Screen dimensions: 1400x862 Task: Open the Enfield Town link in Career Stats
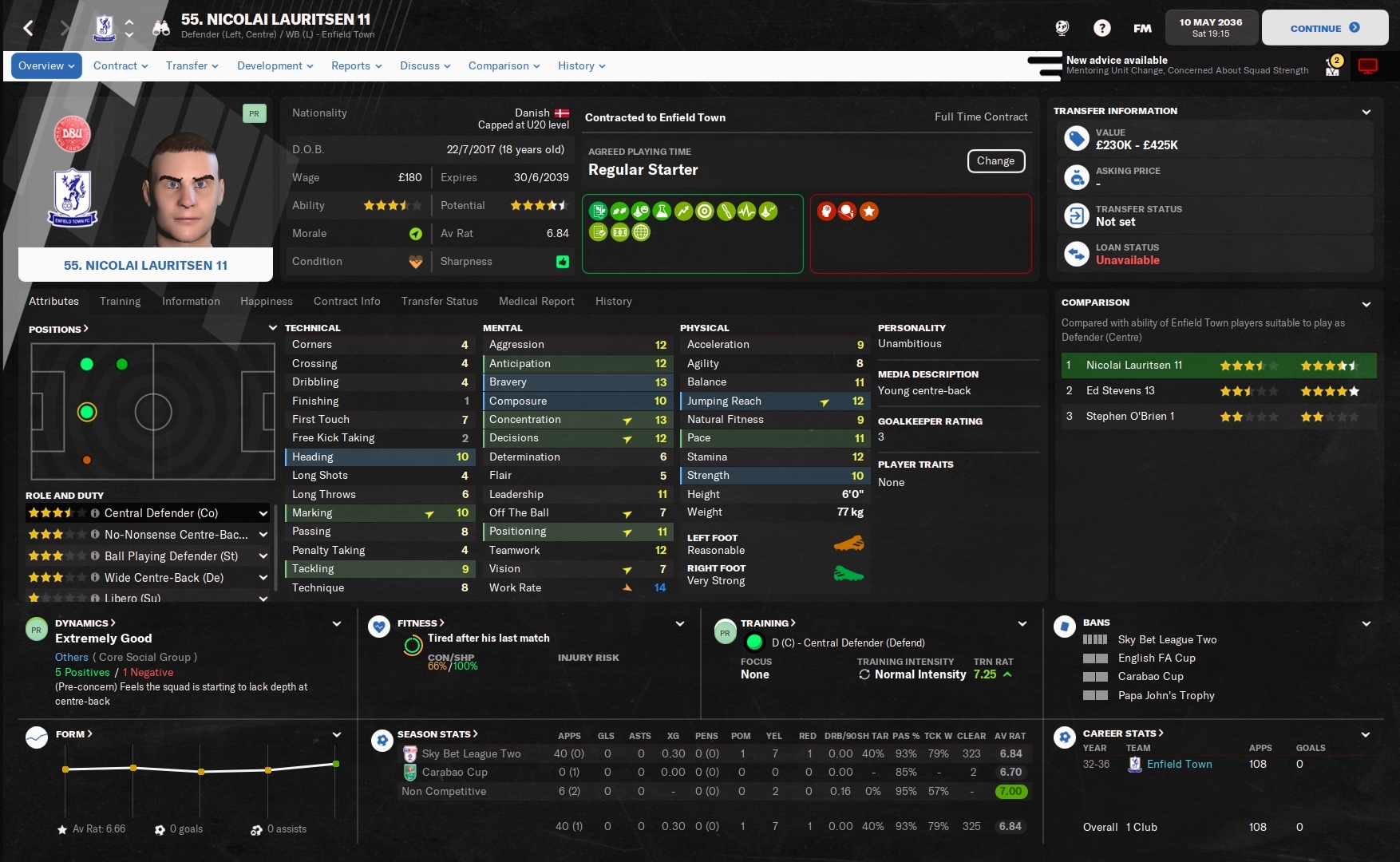point(1179,765)
